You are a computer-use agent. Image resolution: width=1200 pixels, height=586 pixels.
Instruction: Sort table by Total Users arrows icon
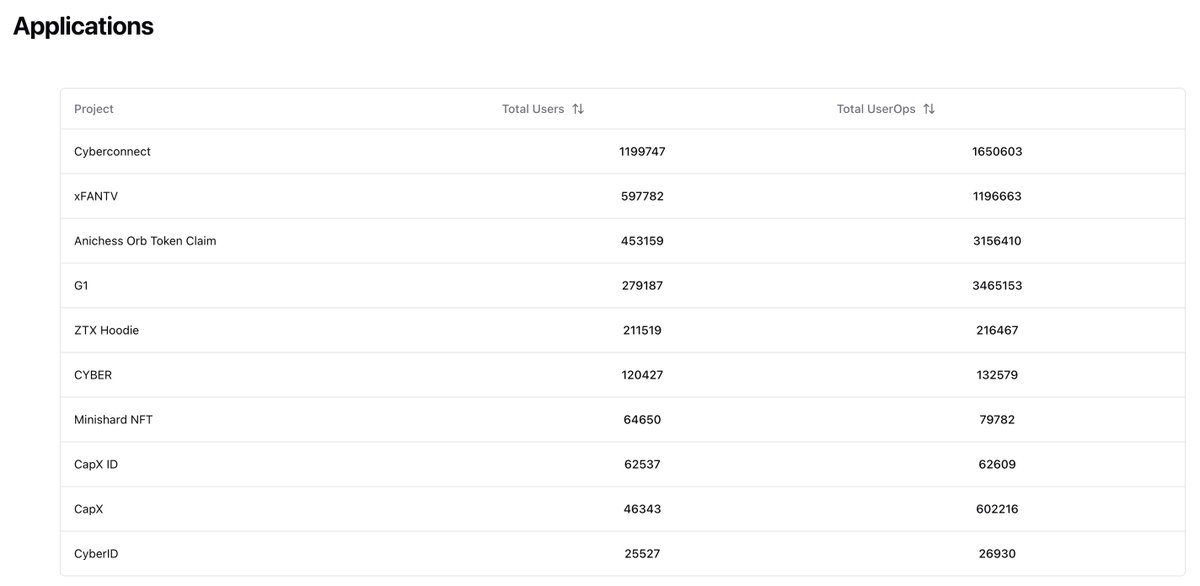click(x=578, y=109)
